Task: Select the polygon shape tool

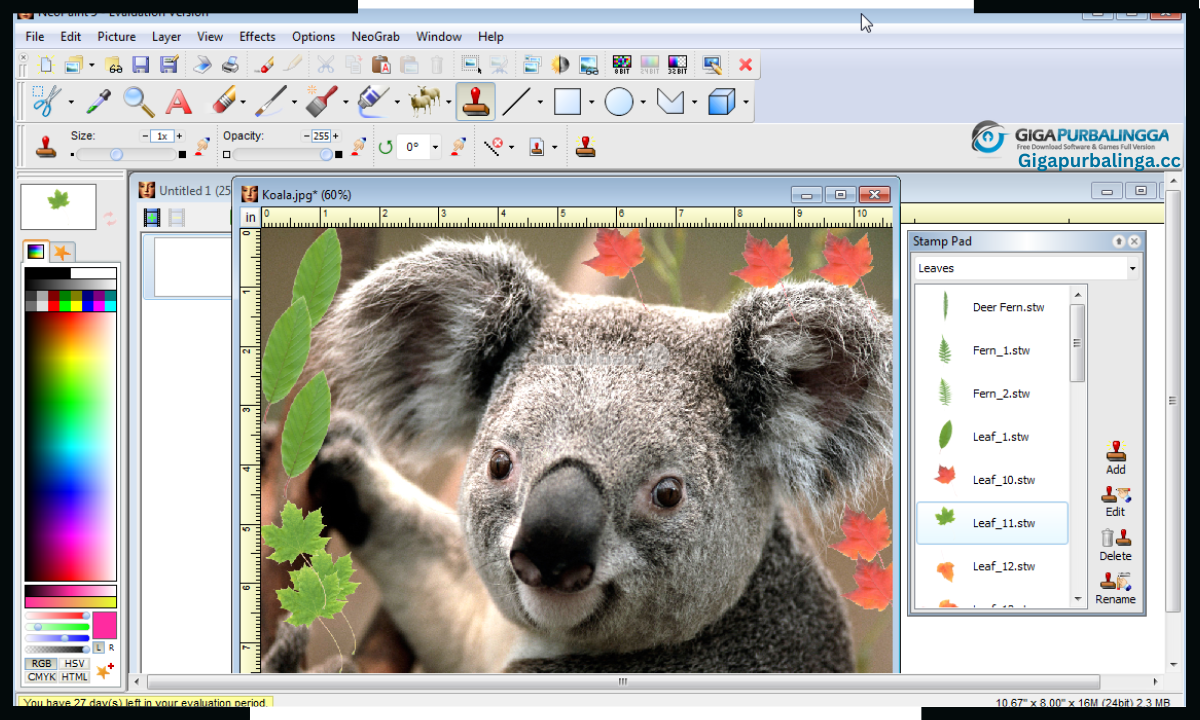Action: (670, 101)
